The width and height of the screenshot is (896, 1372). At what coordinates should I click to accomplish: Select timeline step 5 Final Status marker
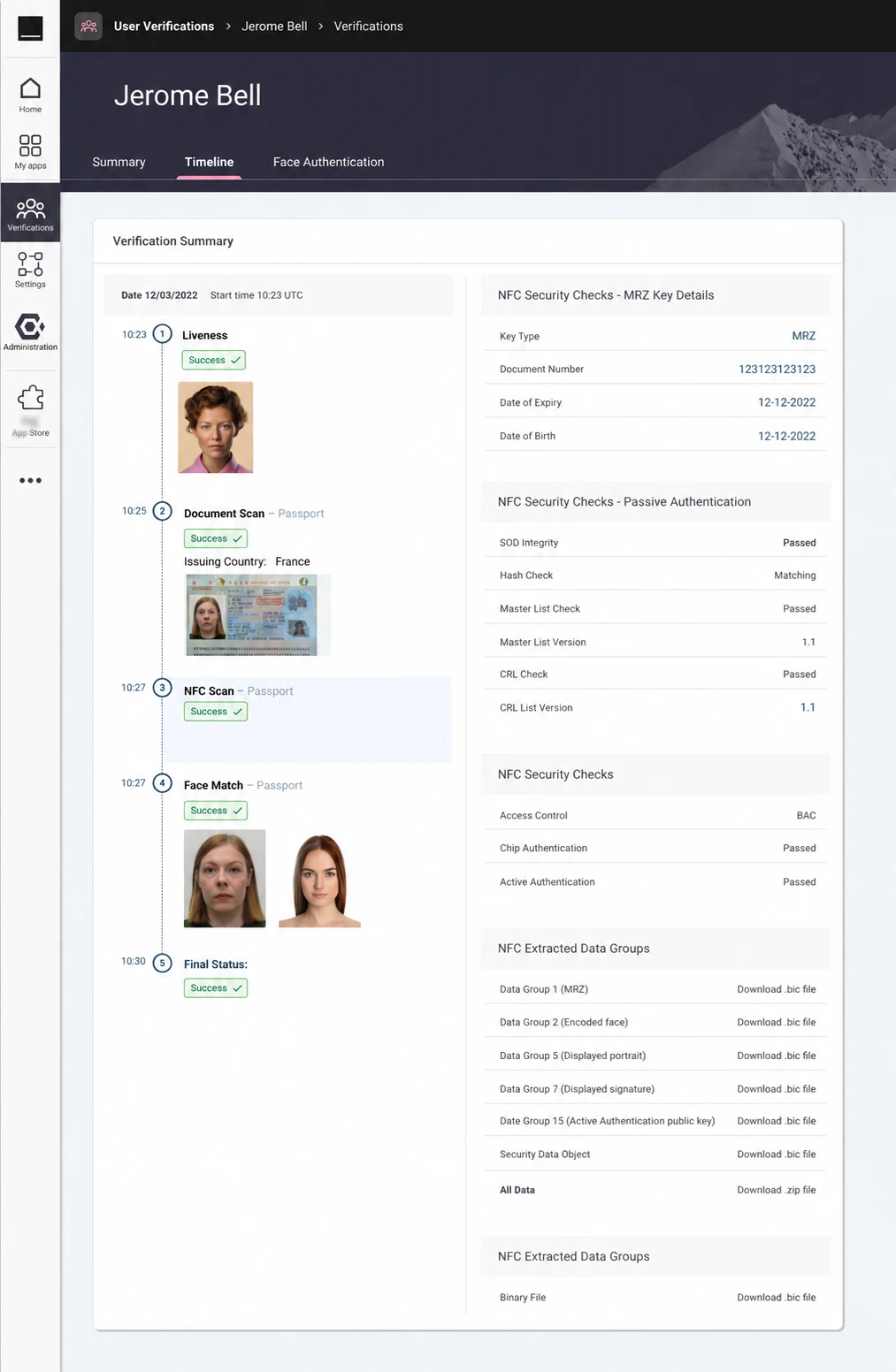tap(162, 963)
